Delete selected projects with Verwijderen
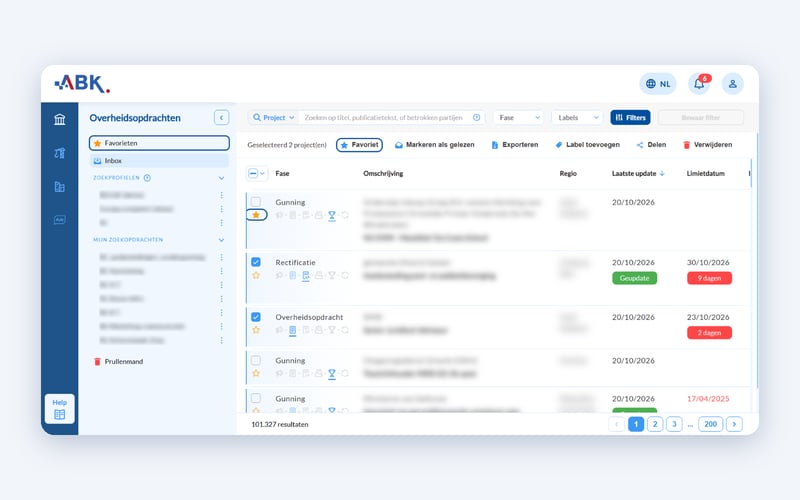 tap(708, 145)
